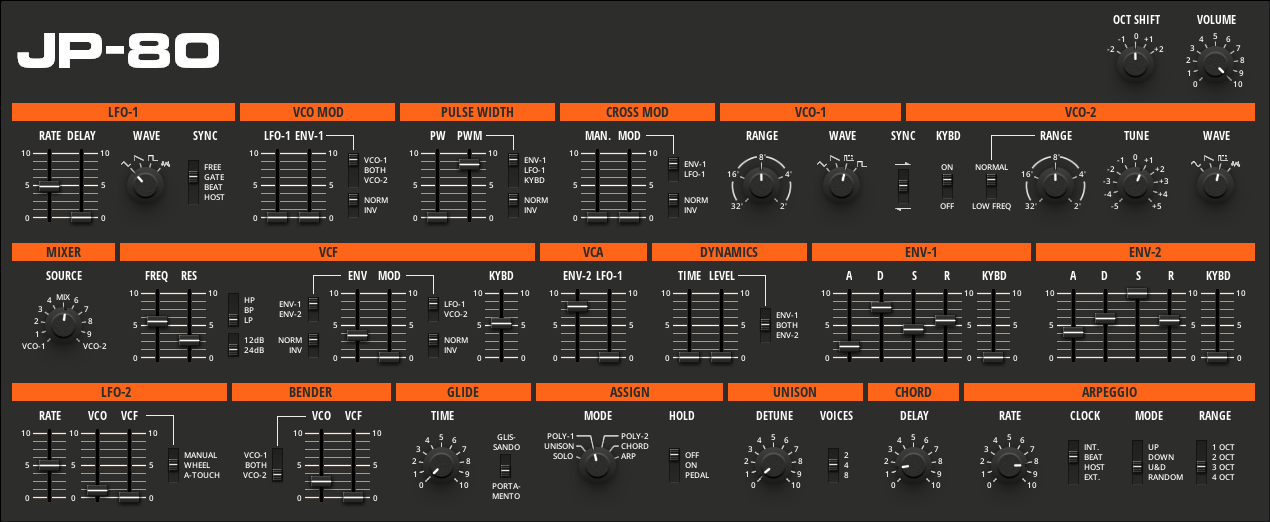Viewport: 1270px width, 522px height.
Task: Toggle the ARPEGGIO RANGE octave switch
Action: [1201, 460]
